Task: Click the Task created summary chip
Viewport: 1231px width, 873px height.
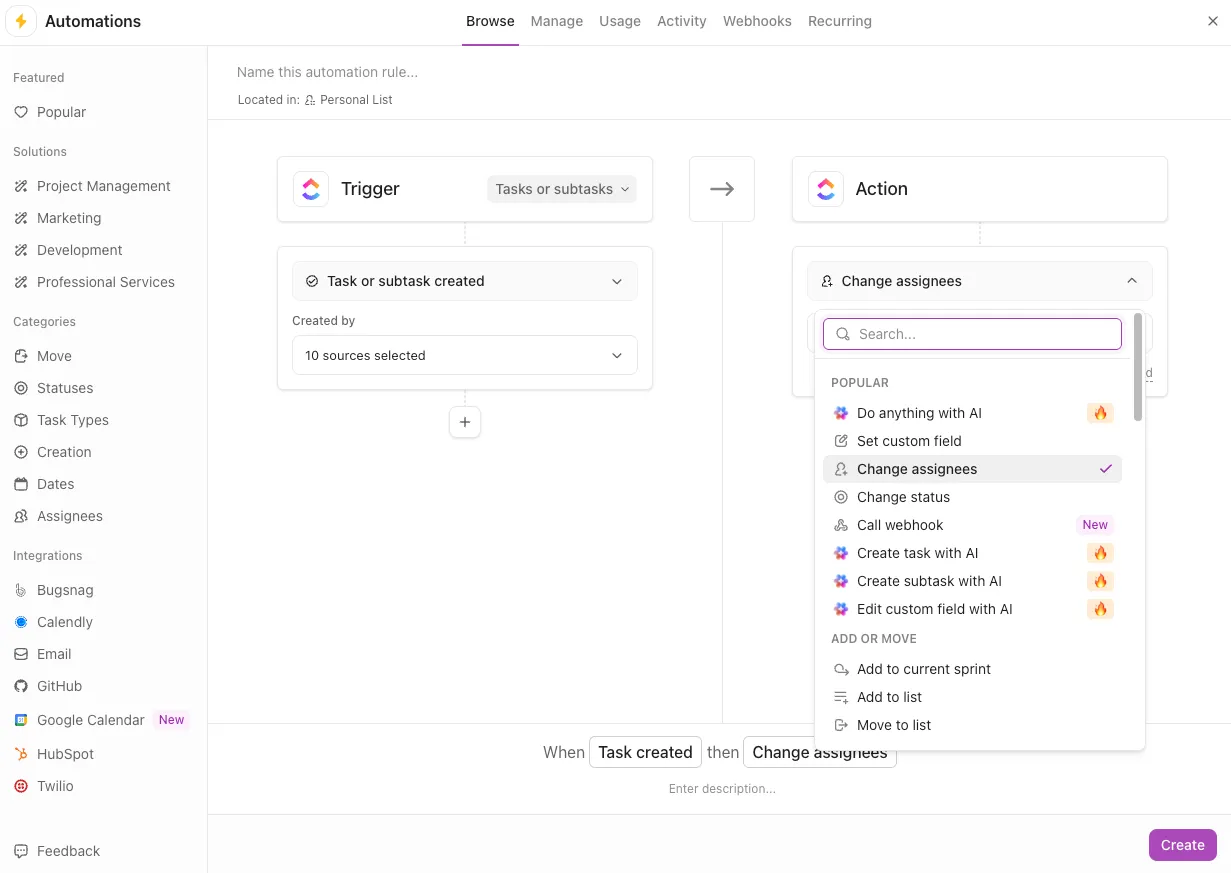Action: point(645,752)
